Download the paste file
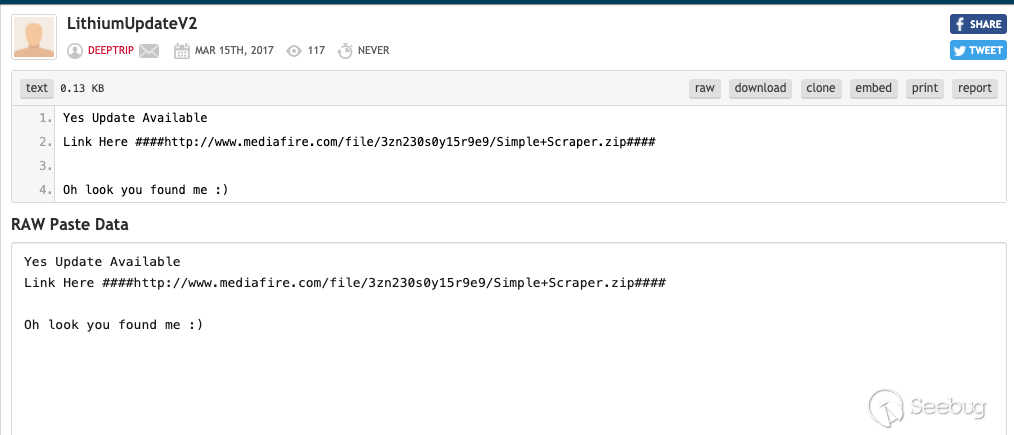The height and width of the screenshot is (435, 1014). click(760, 88)
